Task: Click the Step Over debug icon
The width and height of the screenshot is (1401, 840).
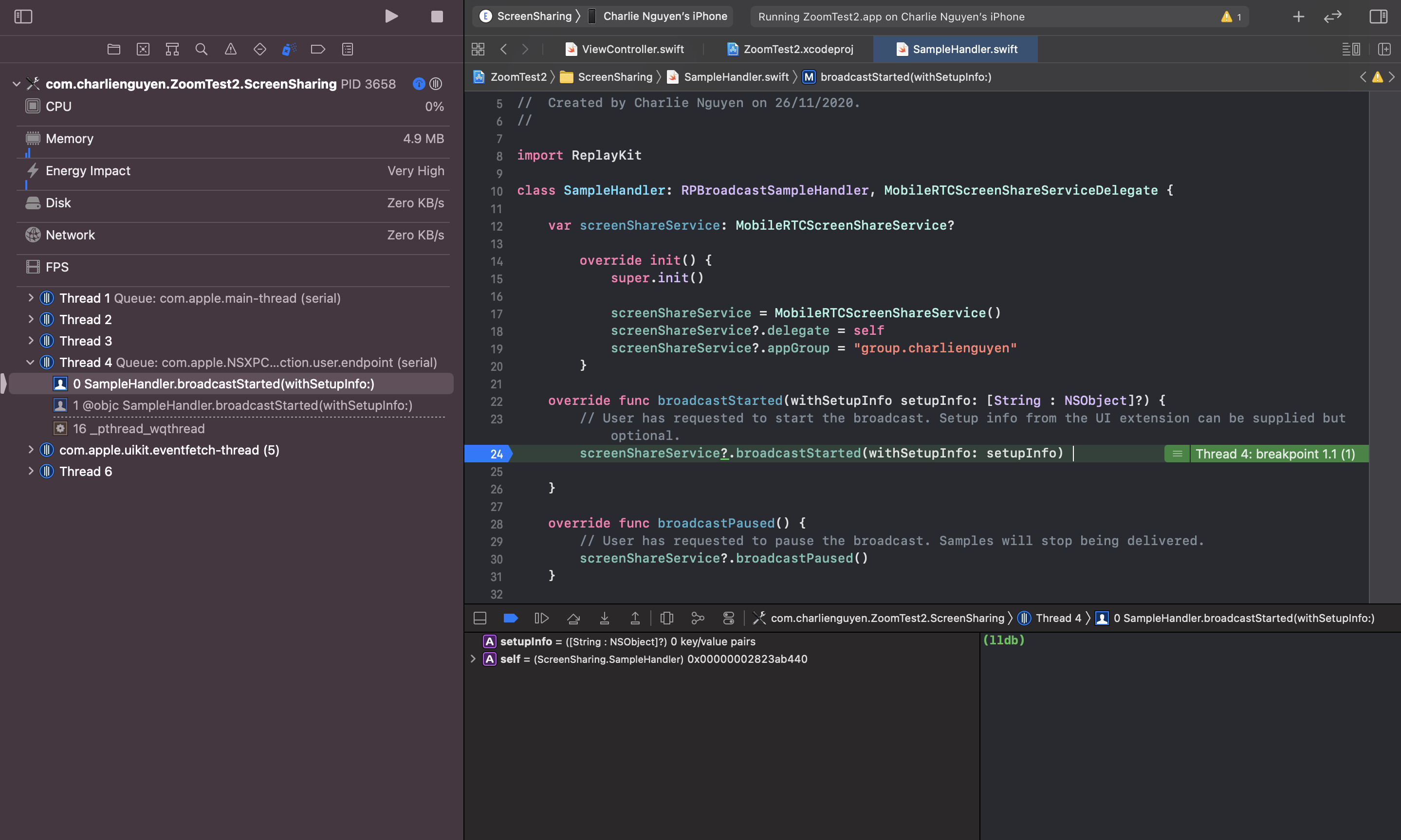Action: click(573, 618)
